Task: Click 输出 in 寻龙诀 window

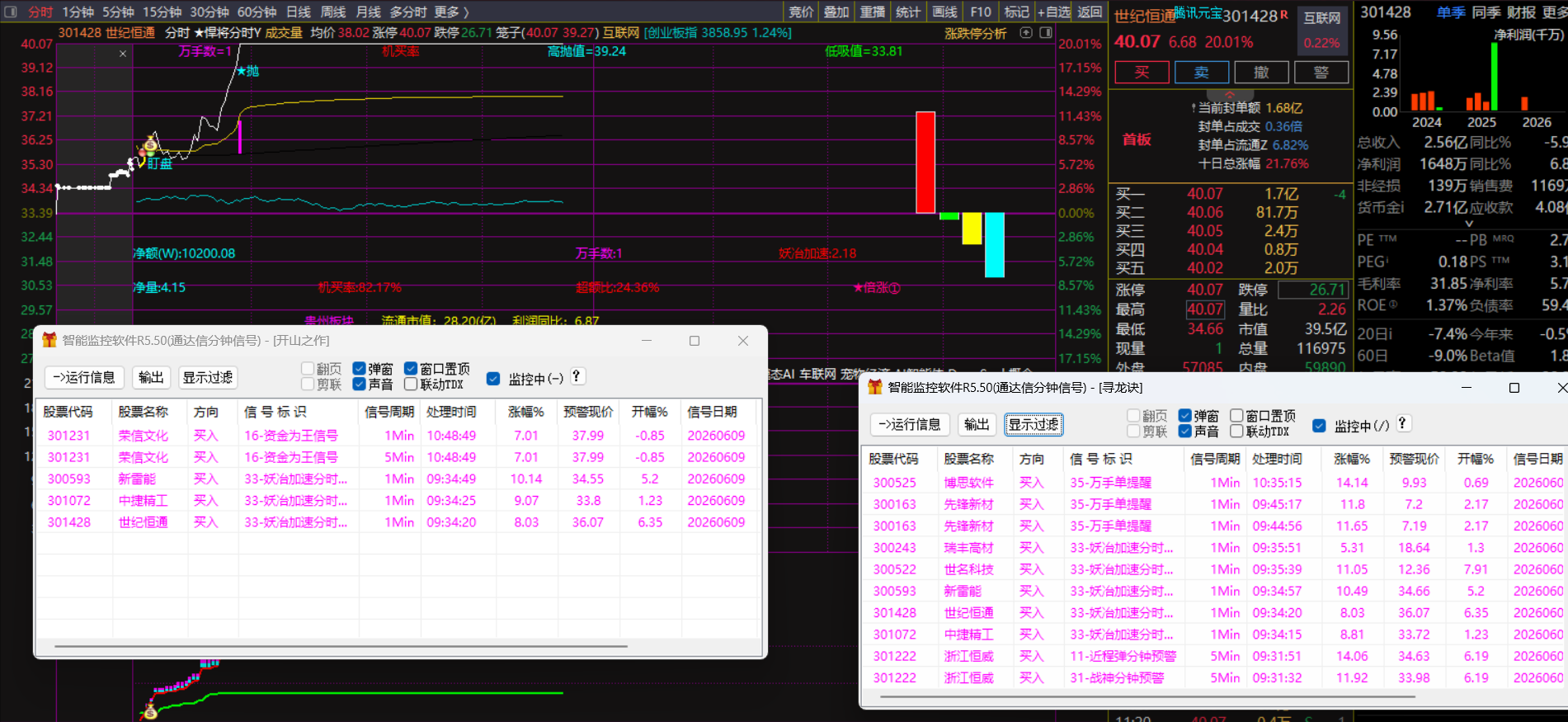Action: [977, 425]
